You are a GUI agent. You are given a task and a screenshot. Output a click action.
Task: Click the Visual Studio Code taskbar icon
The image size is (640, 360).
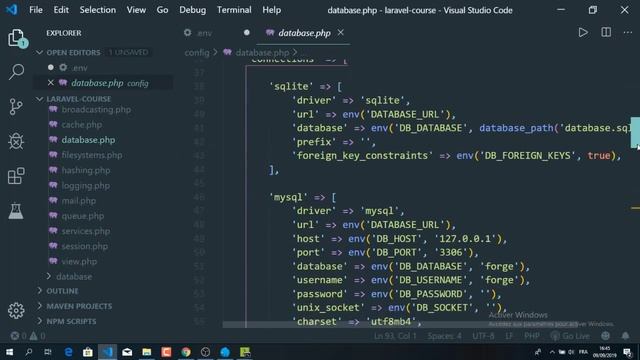[x=107, y=352]
